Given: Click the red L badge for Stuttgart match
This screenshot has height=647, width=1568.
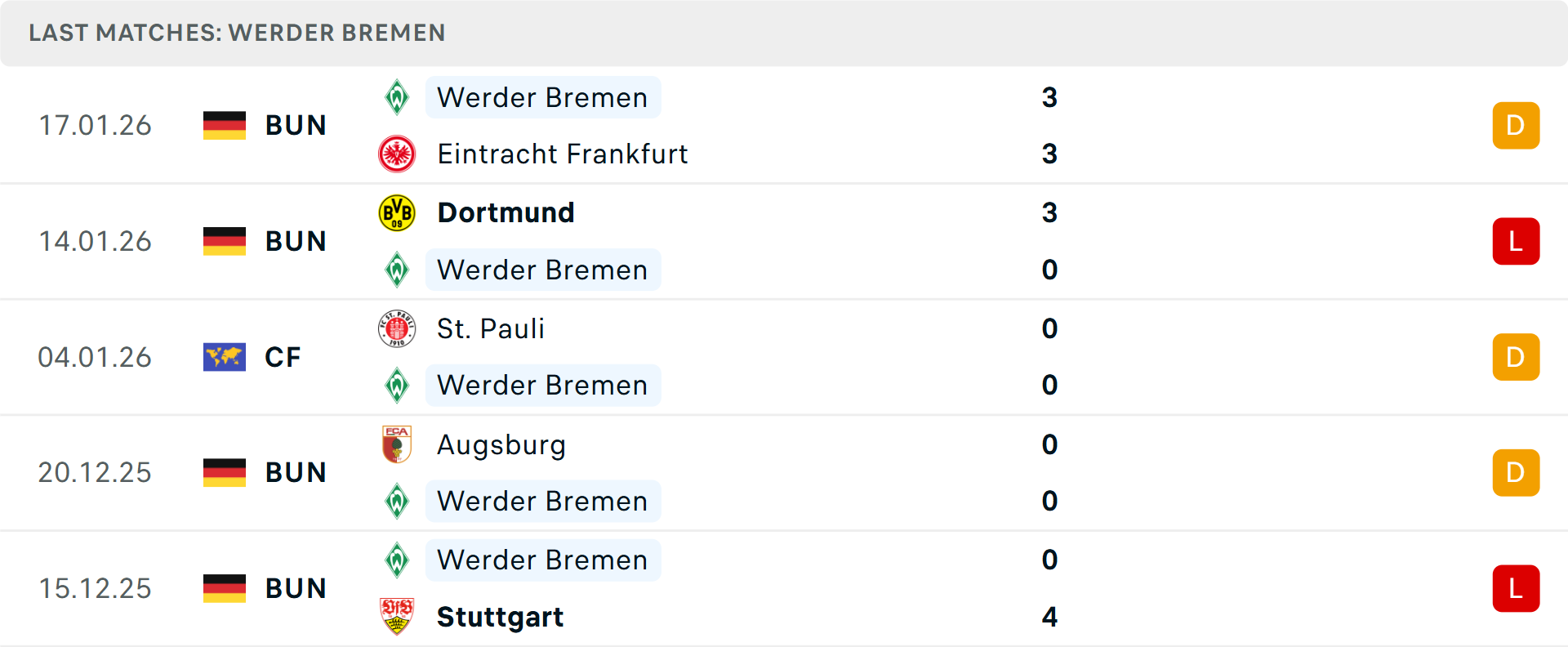Looking at the screenshot, I should click(1516, 588).
